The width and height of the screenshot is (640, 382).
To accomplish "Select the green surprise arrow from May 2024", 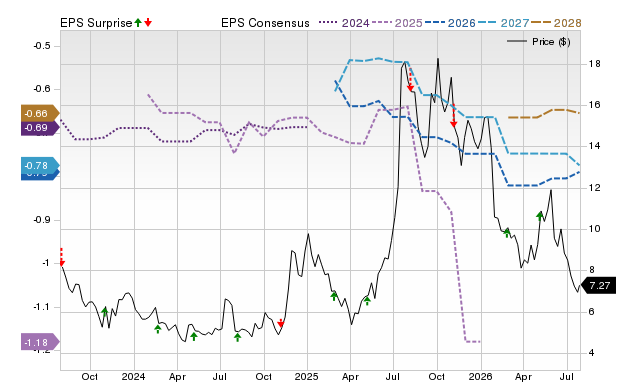I will [194, 336].
